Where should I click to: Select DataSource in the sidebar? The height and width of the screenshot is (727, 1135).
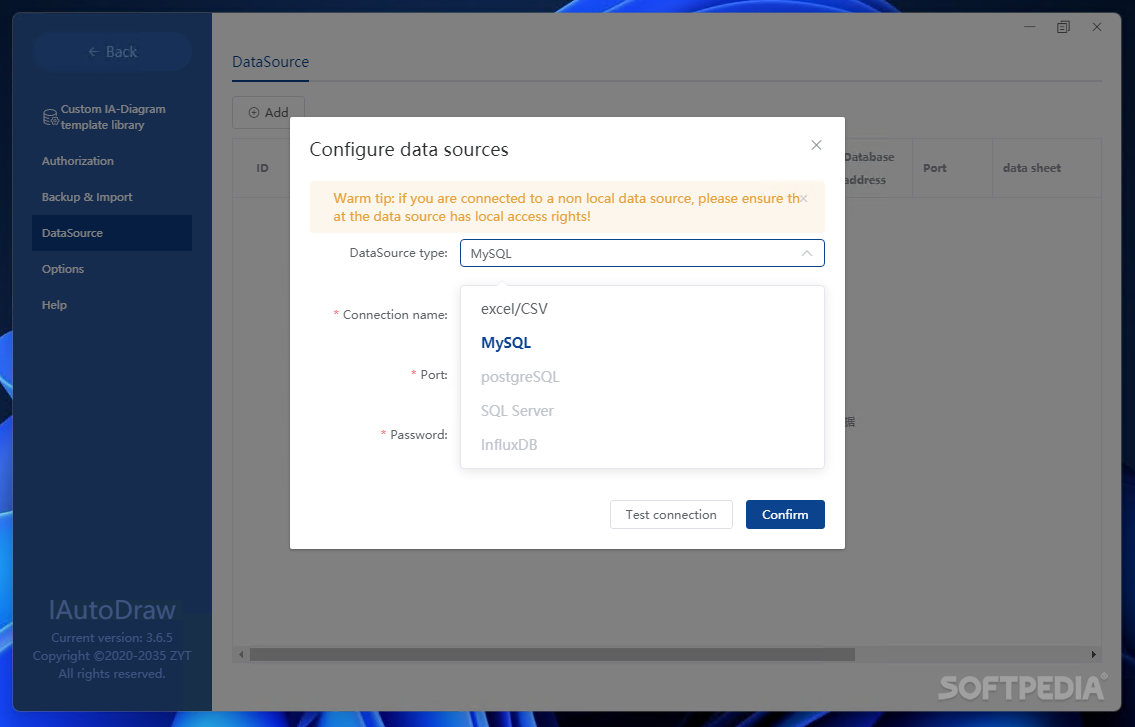click(x=112, y=233)
